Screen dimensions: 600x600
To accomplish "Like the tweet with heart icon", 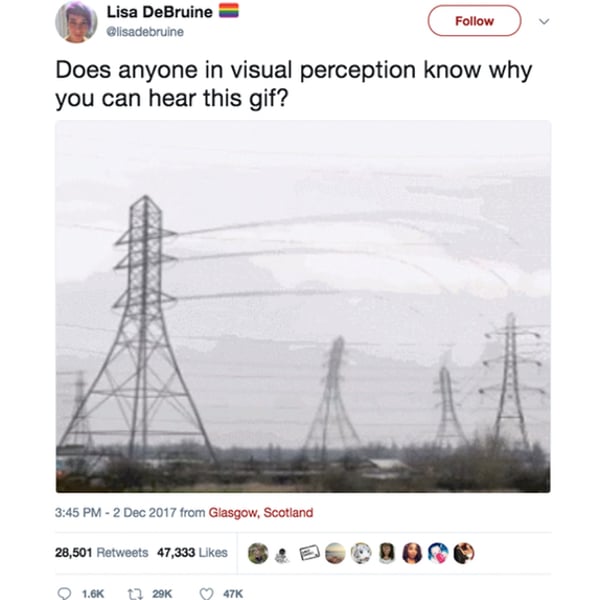I will point(207,593).
